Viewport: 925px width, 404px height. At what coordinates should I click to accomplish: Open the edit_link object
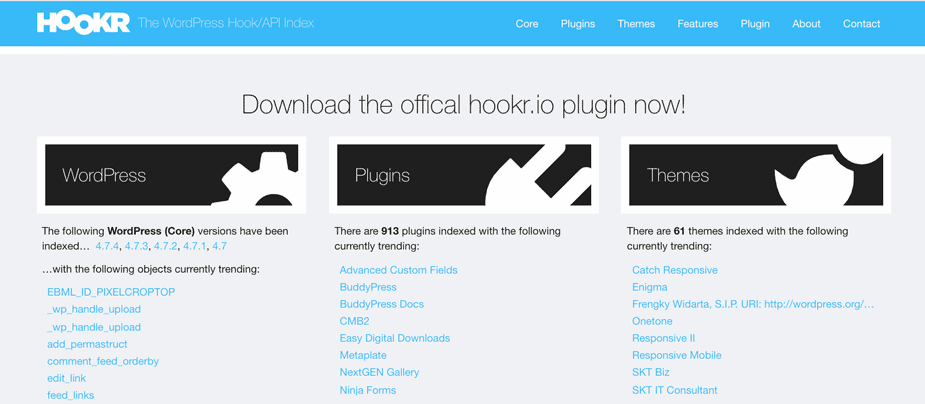(x=67, y=378)
